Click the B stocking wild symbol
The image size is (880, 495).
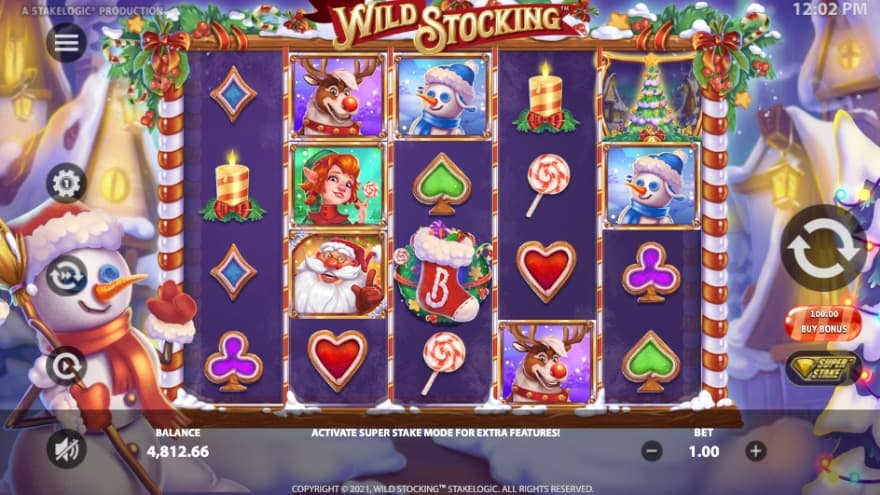[442, 273]
